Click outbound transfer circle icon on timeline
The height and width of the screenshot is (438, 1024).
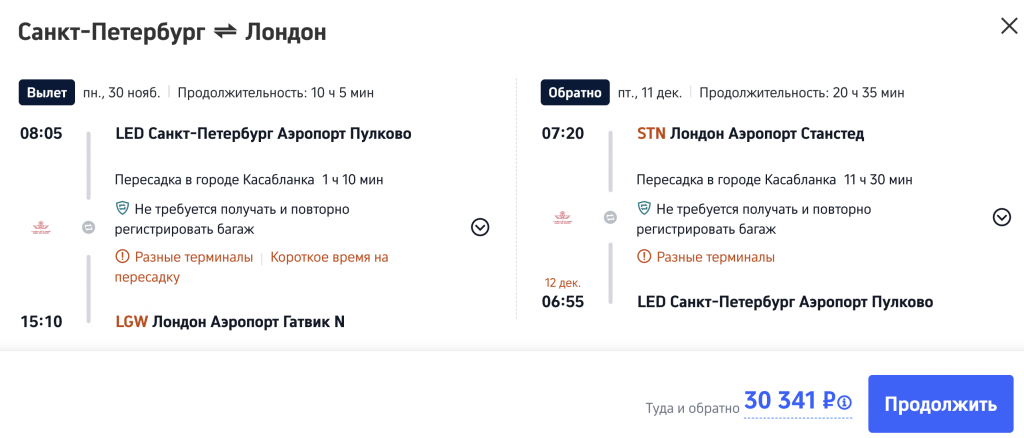pos(88,228)
